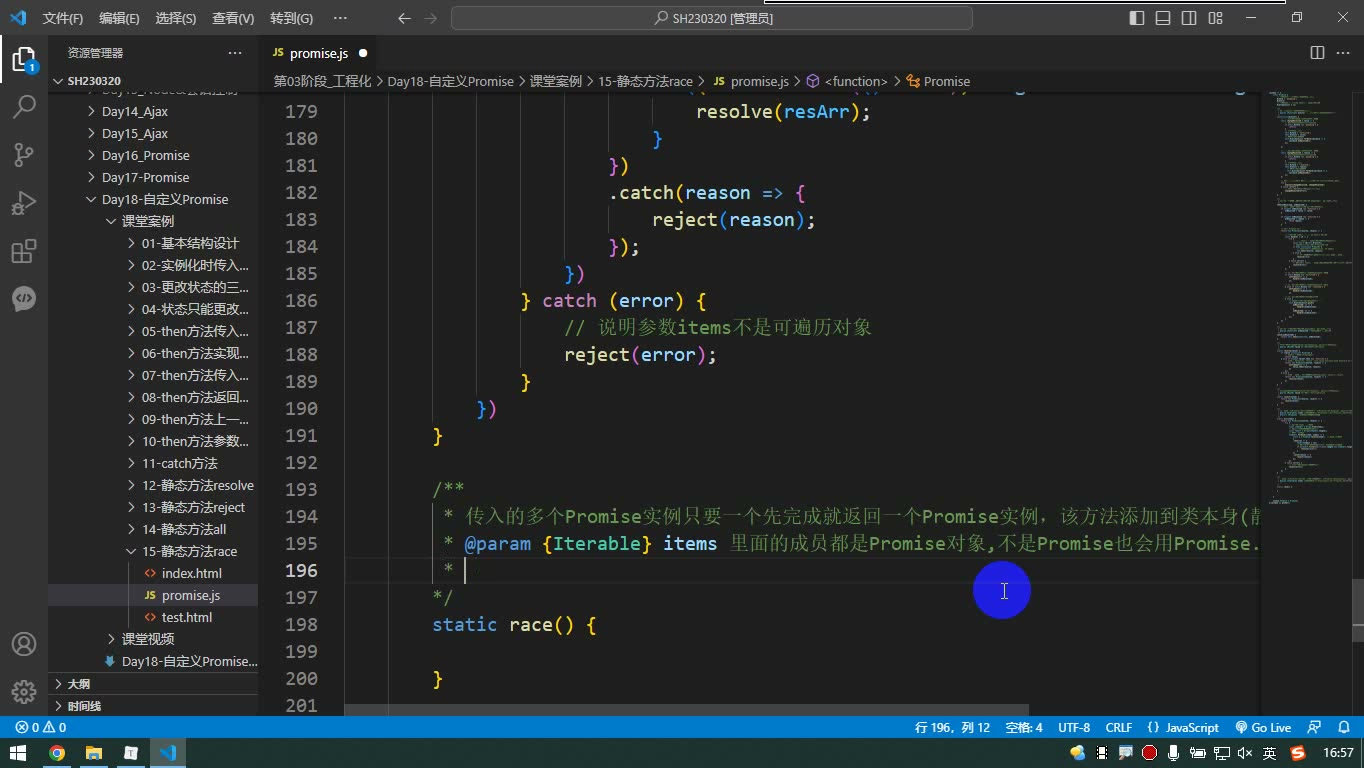Click the go back arrow in title bar

tap(404, 18)
